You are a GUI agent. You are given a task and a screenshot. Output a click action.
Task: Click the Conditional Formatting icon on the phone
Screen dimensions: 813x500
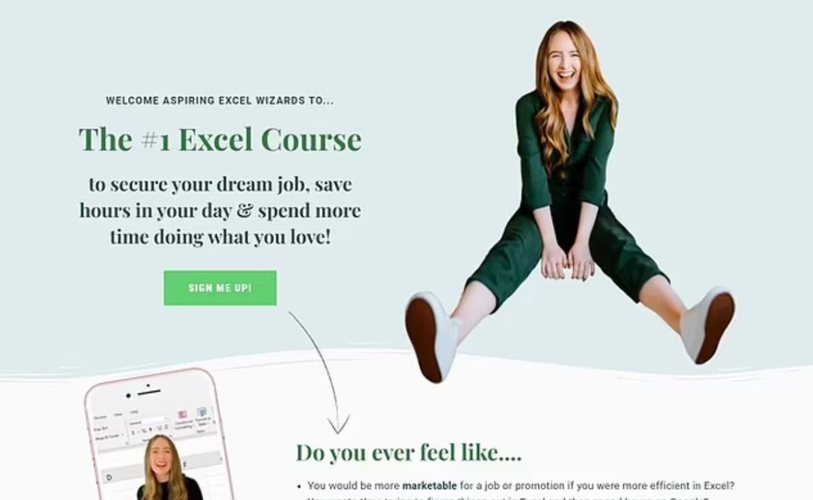coord(183,414)
